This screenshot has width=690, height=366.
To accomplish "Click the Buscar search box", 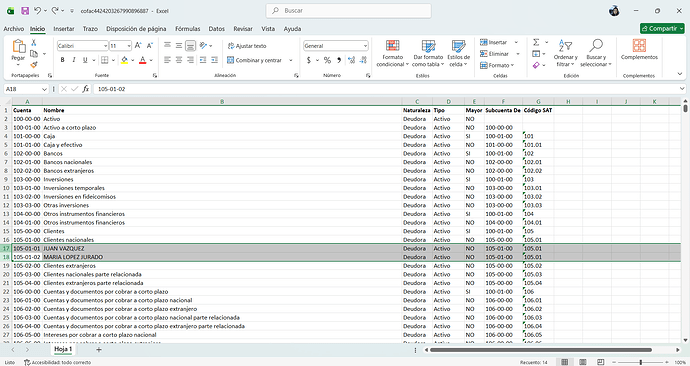I will 349,11.
